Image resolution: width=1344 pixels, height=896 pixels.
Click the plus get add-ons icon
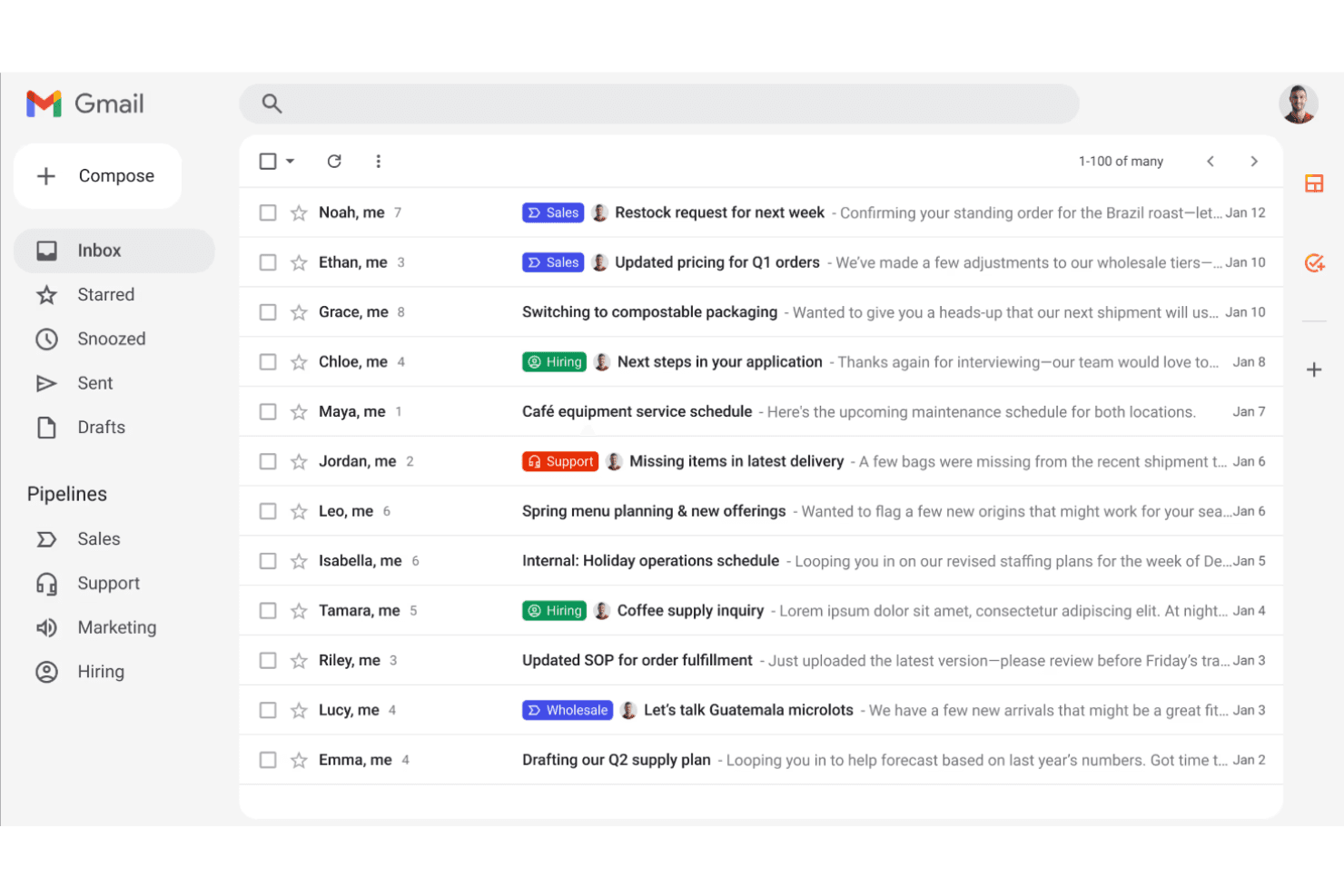tap(1313, 369)
